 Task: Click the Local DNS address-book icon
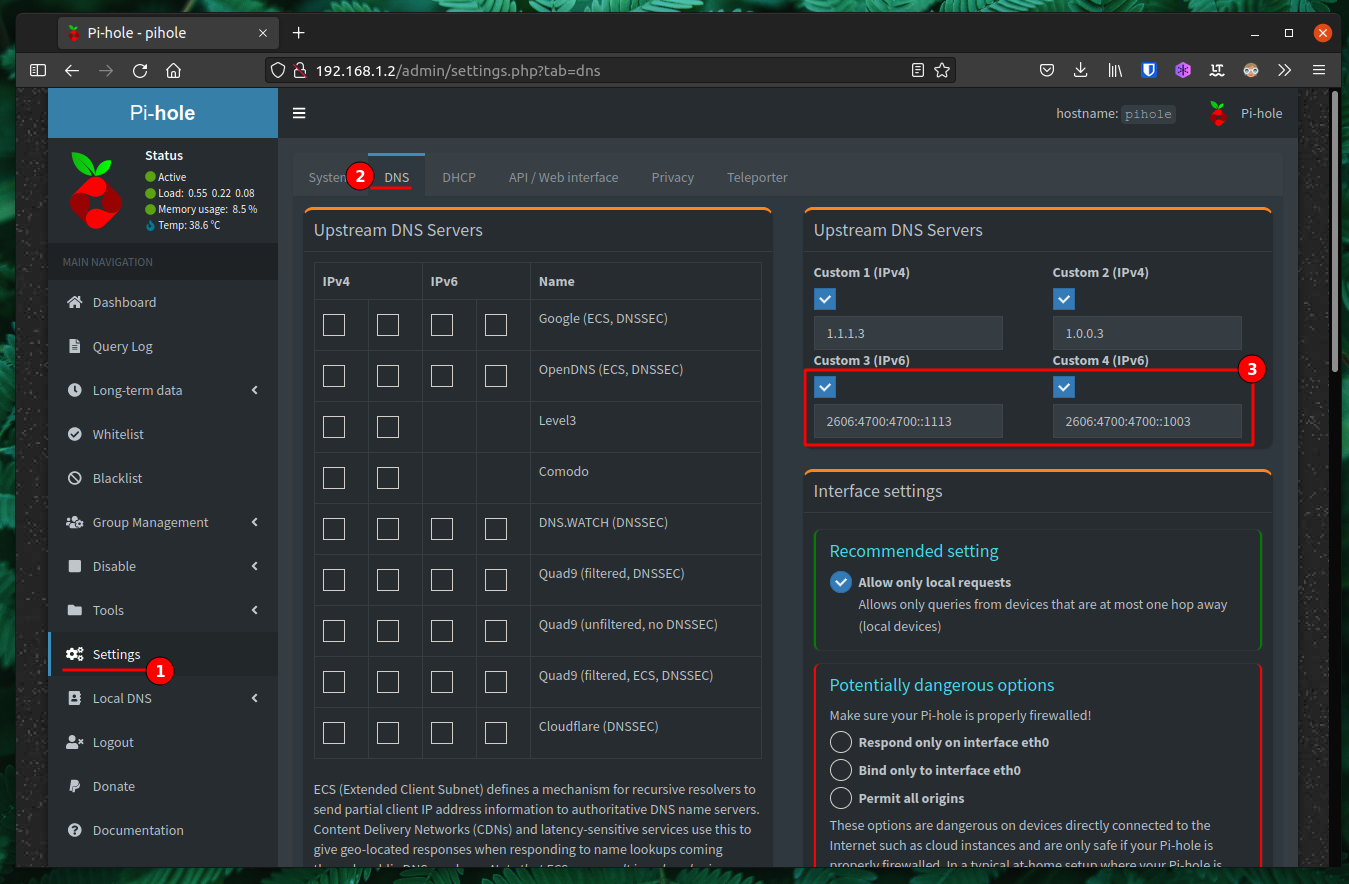click(x=74, y=698)
